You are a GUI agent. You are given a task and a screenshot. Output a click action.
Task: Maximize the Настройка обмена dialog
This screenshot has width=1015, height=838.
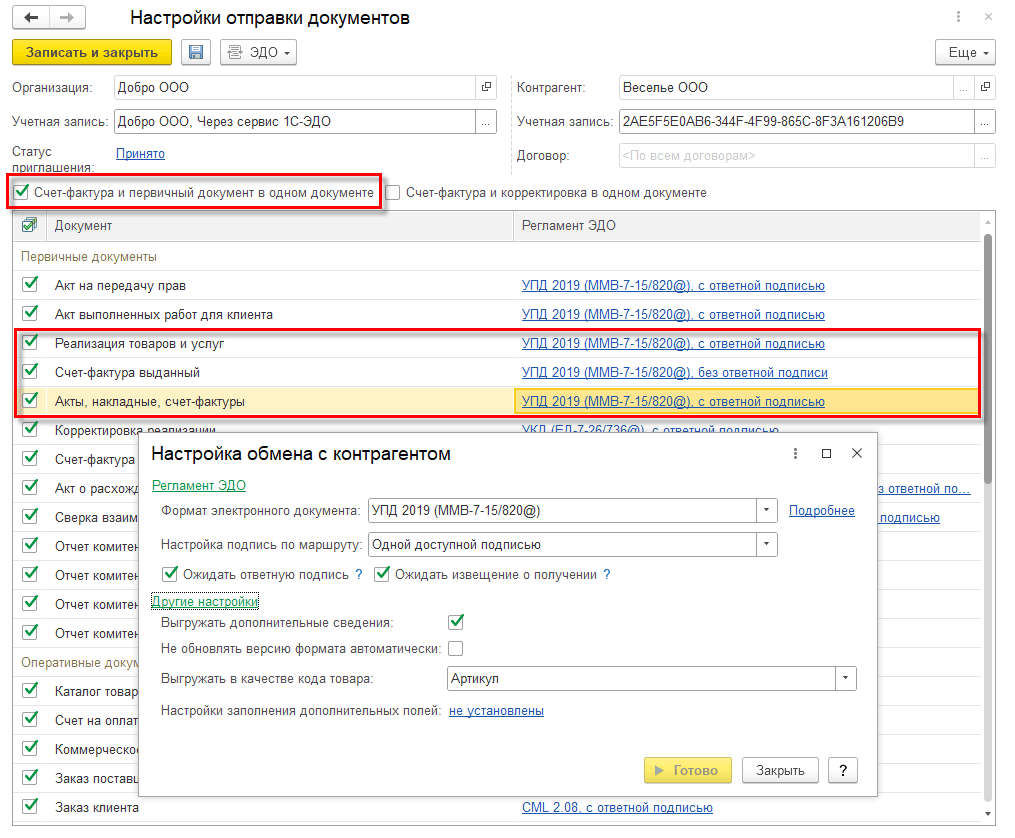coord(826,454)
